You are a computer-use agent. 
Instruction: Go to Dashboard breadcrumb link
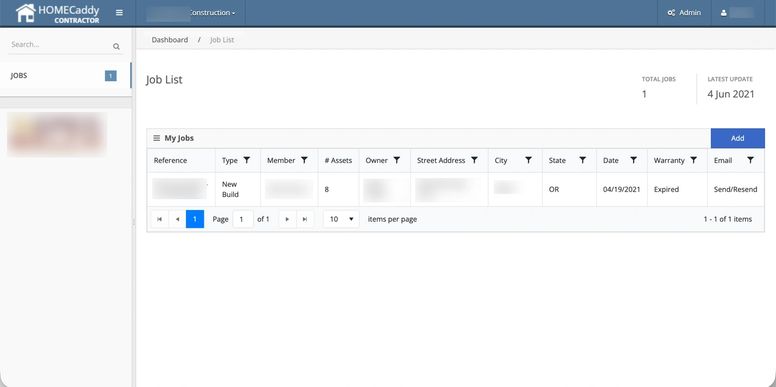(170, 40)
